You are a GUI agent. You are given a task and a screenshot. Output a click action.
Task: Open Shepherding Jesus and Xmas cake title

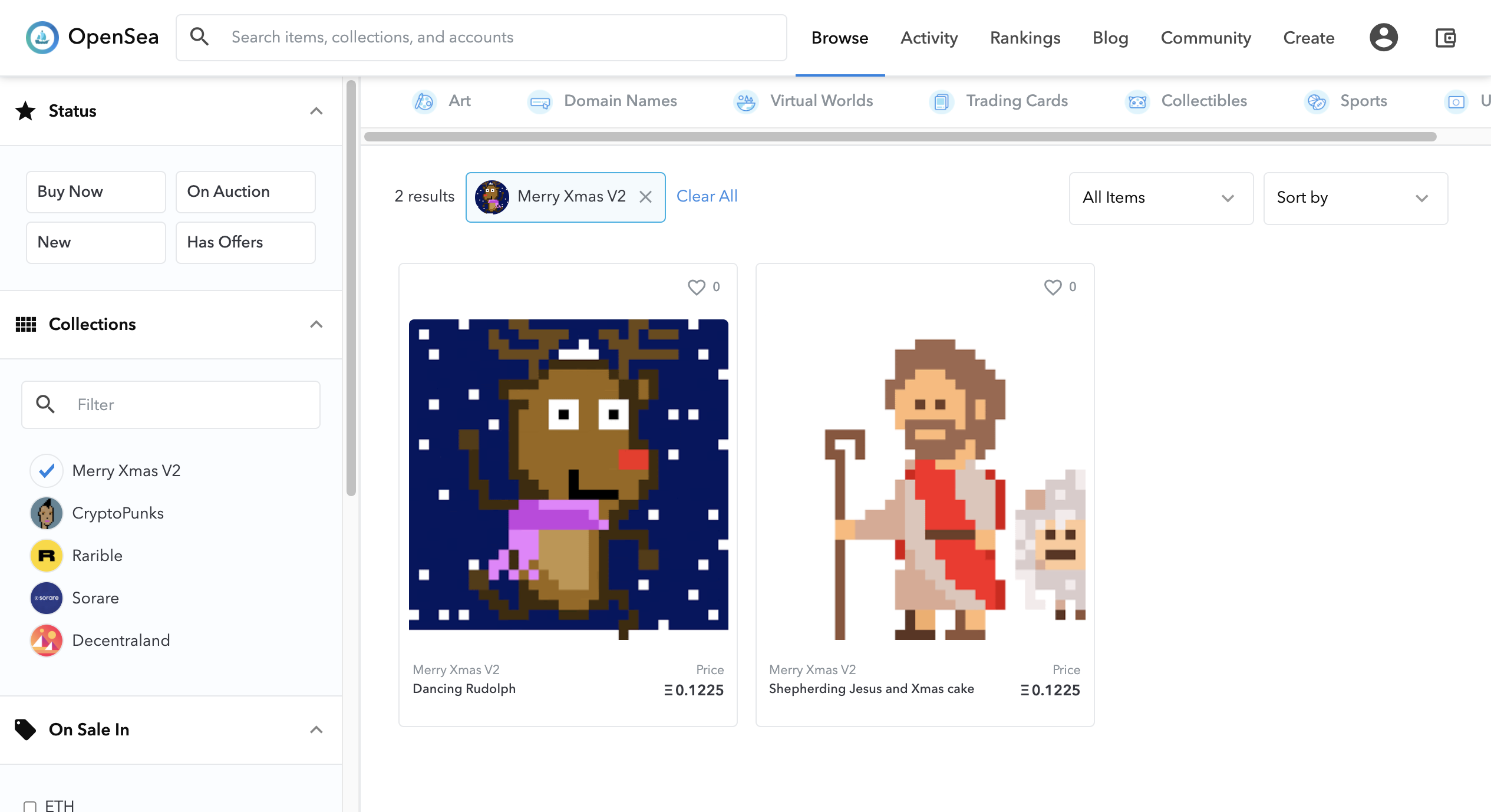pos(872,689)
